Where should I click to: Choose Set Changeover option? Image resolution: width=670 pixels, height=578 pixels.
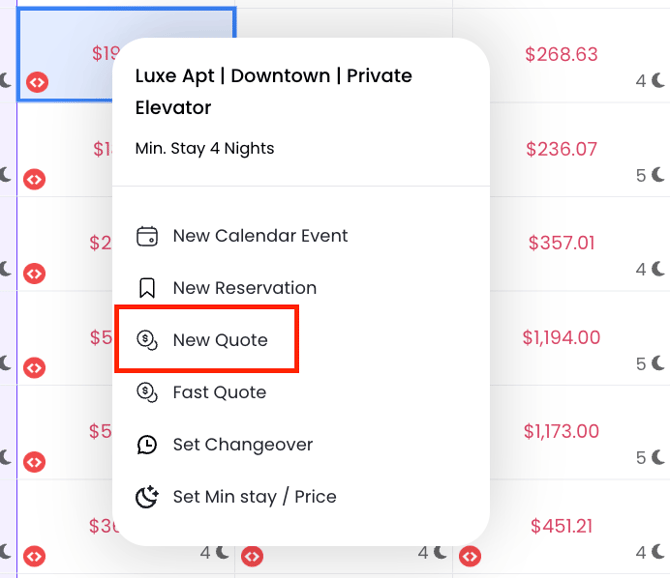pyautogui.click(x=242, y=445)
